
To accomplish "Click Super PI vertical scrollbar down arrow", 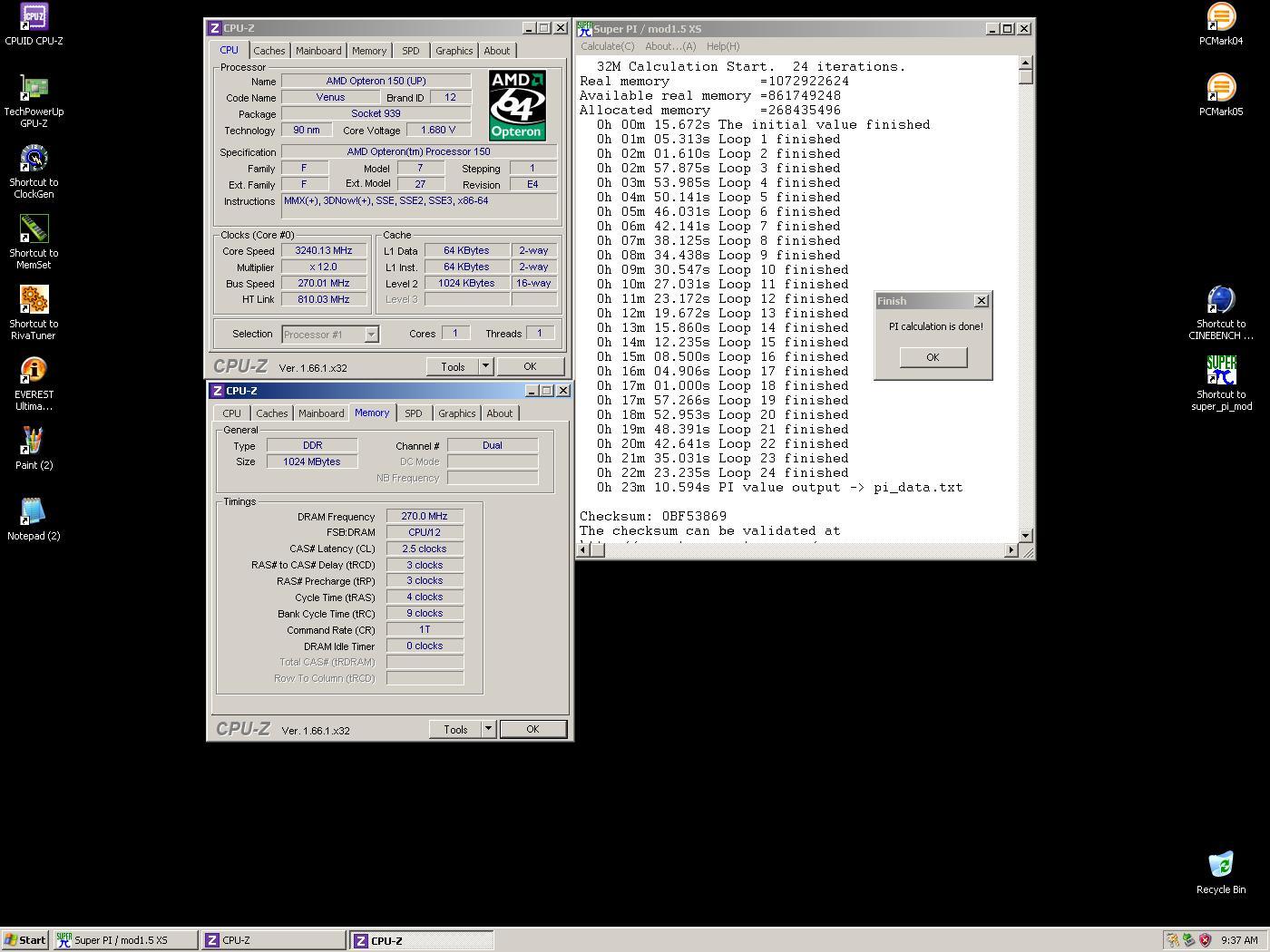I will (x=1026, y=536).
